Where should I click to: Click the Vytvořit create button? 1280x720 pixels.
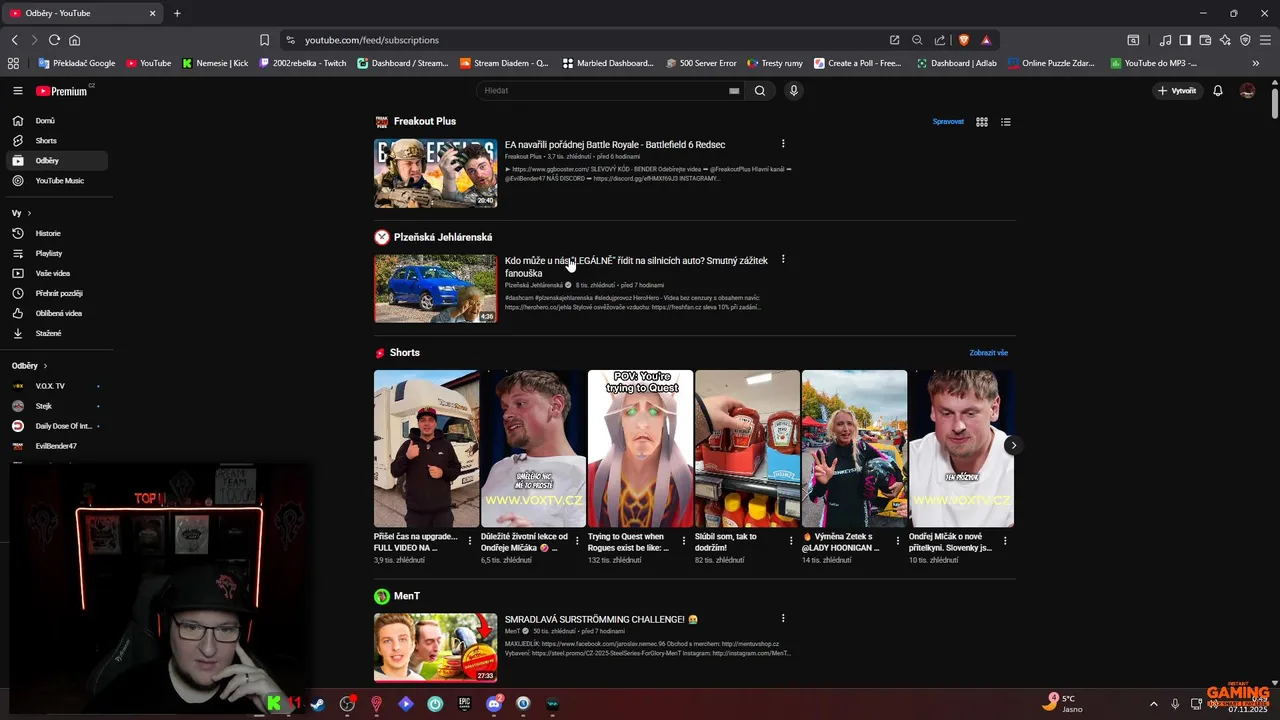1177,91
